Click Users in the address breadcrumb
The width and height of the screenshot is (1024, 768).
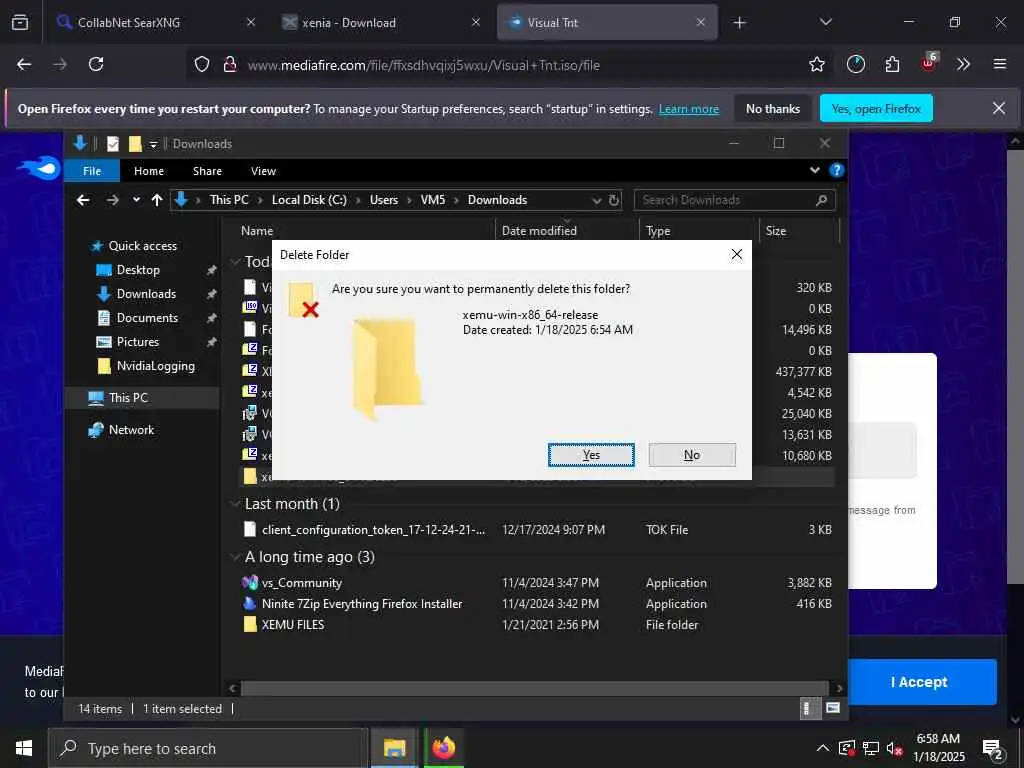(383, 200)
